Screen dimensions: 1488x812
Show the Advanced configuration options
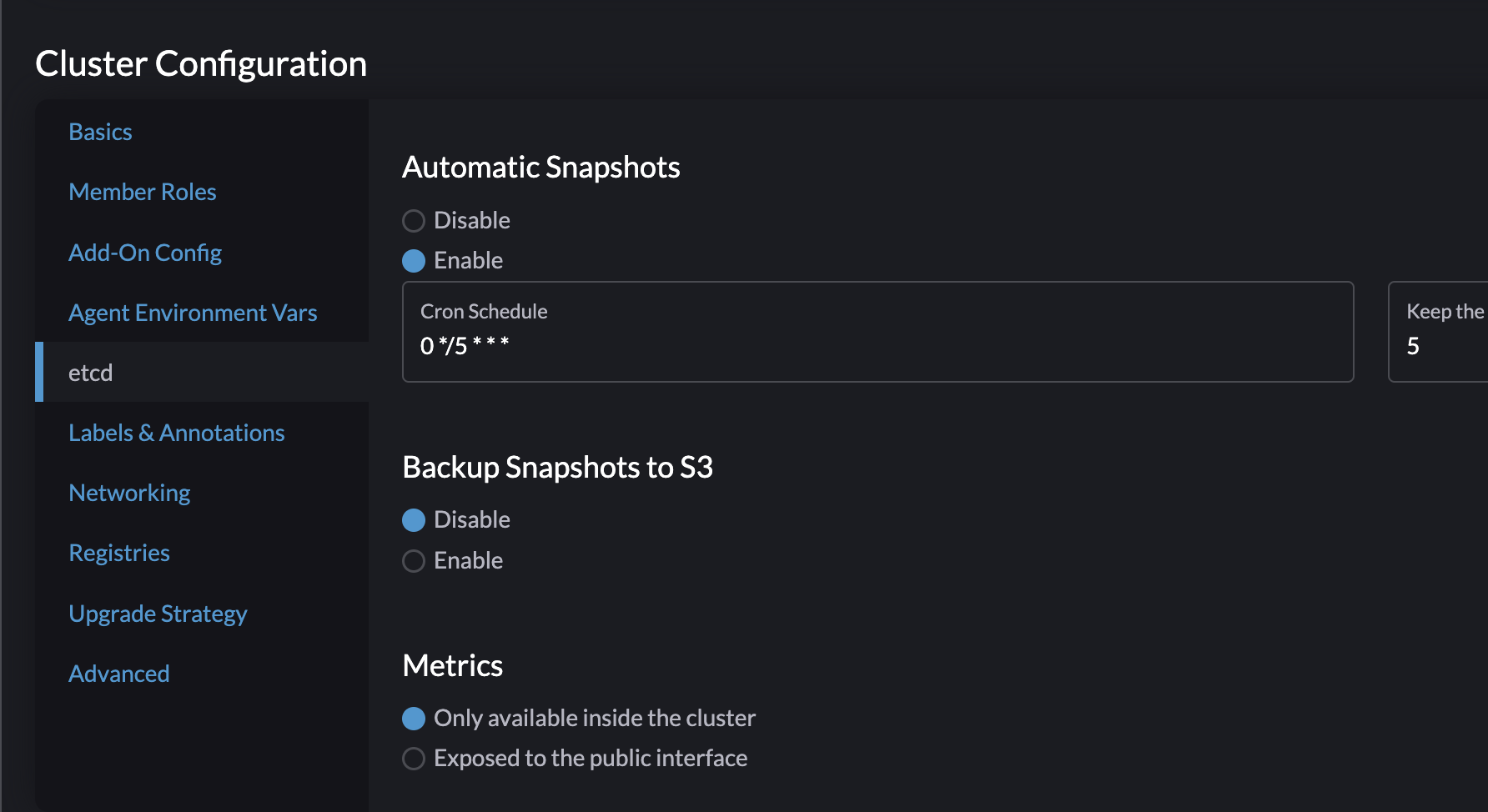point(119,673)
